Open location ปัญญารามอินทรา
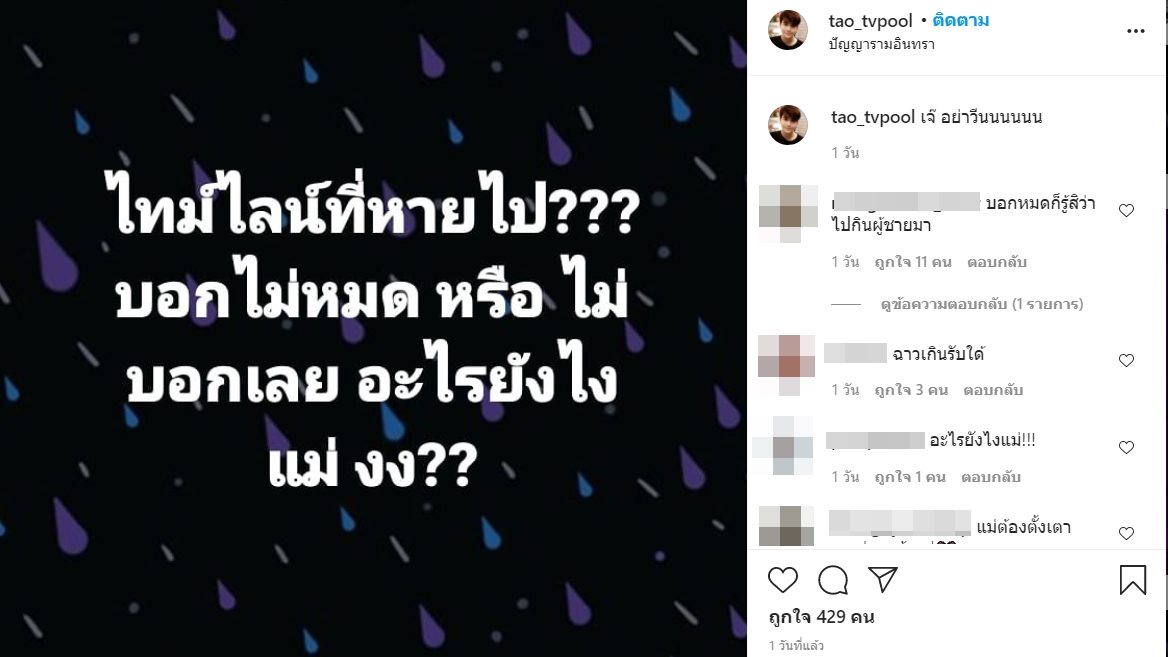1168x657 pixels. [881, 45]
